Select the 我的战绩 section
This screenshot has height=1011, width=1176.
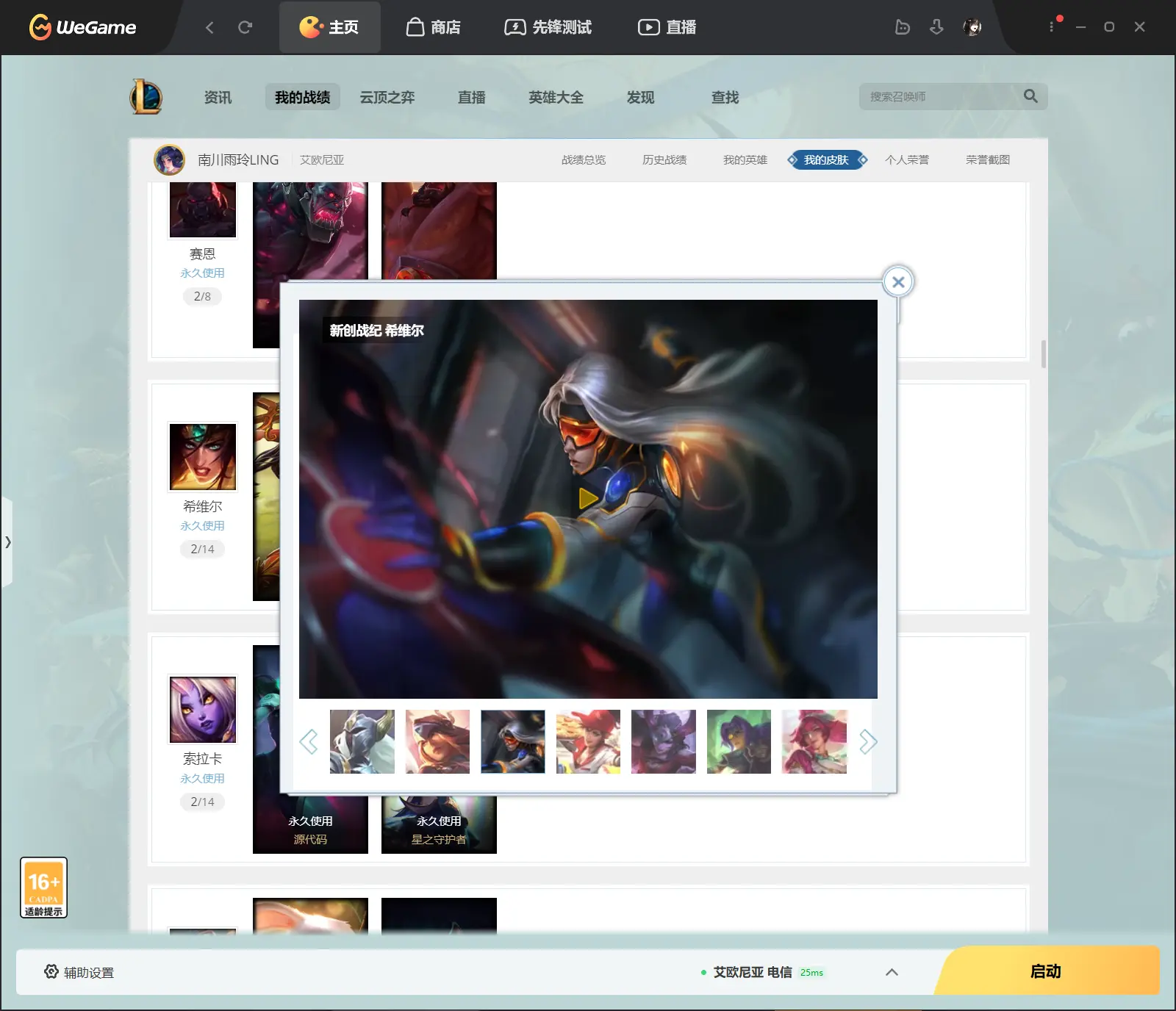point(302,97)
